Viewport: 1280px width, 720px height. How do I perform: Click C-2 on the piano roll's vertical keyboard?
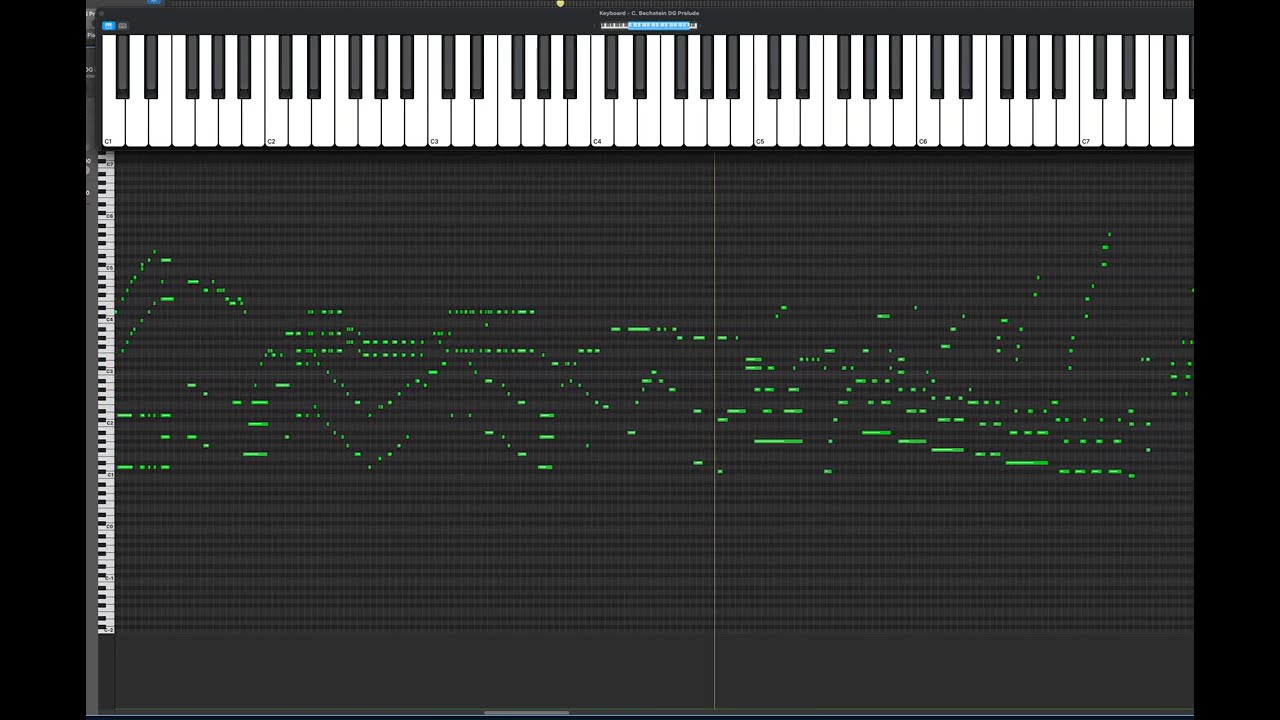click(x=107, y=630)
